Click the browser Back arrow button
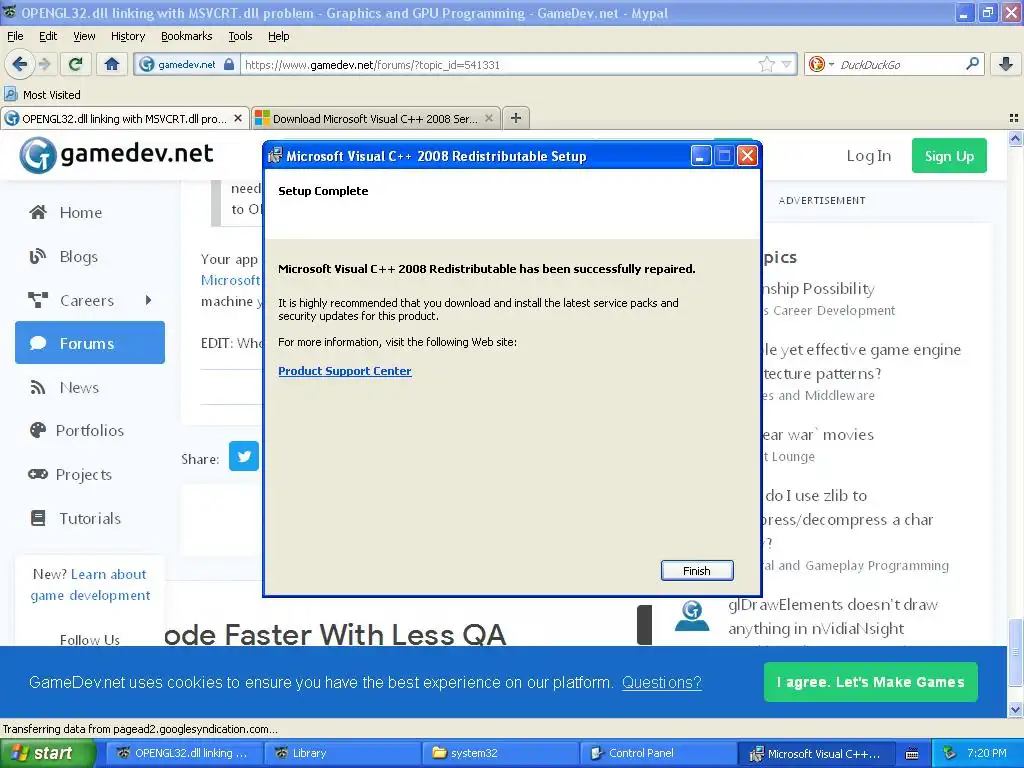Screen dimensions: 1024x768 coord(19,64)
